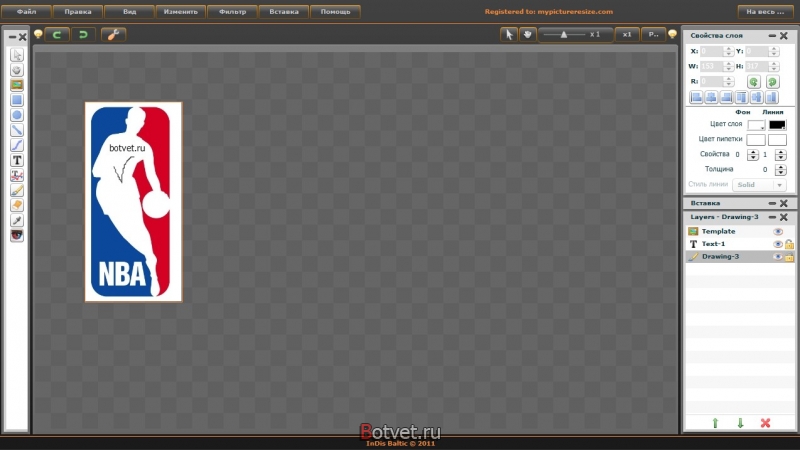Select the Drawing-3 layer row
Screen dimensions: 800x450
(739, 257)
